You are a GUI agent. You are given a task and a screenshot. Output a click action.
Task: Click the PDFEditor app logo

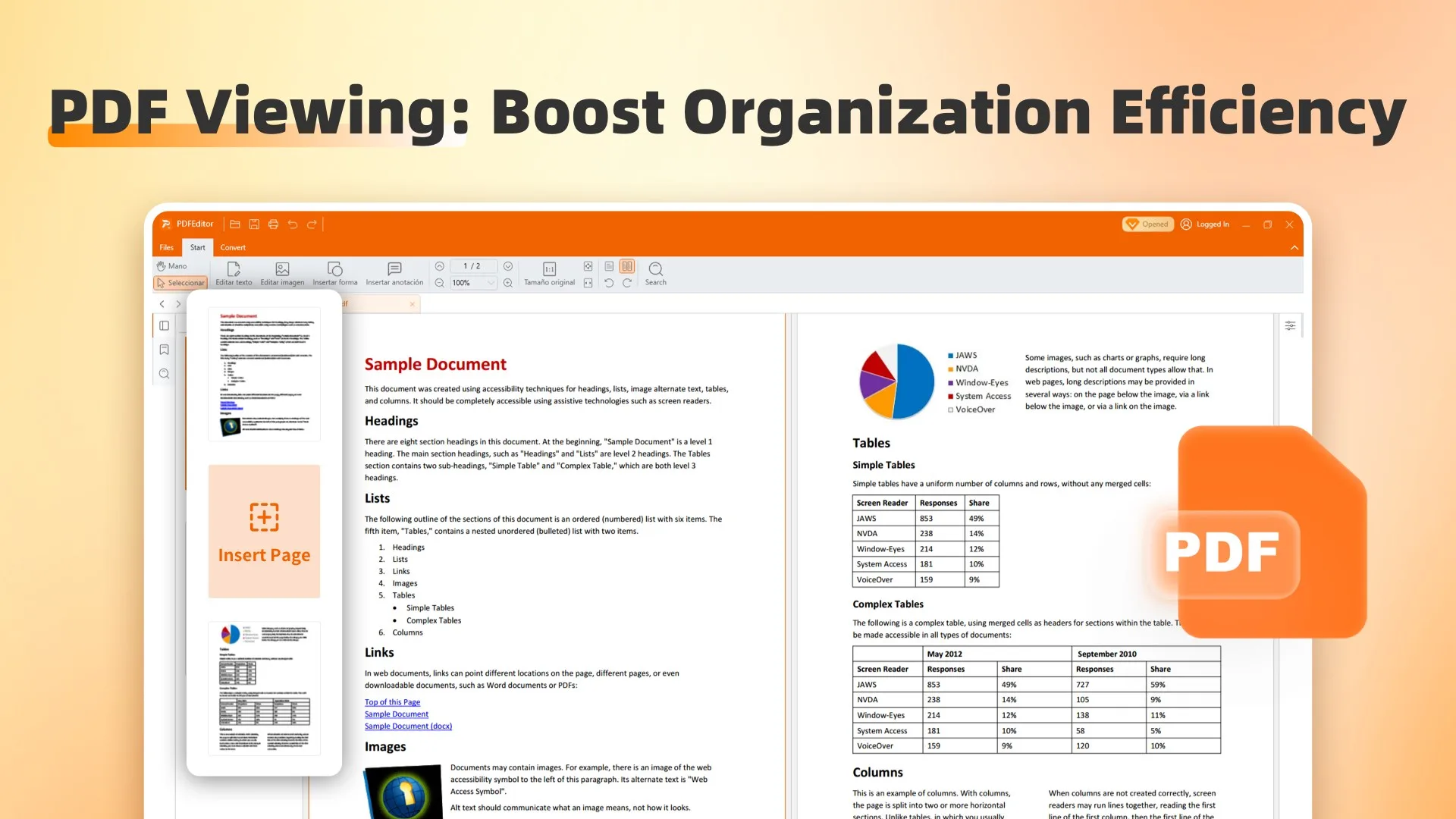point(166,224)
